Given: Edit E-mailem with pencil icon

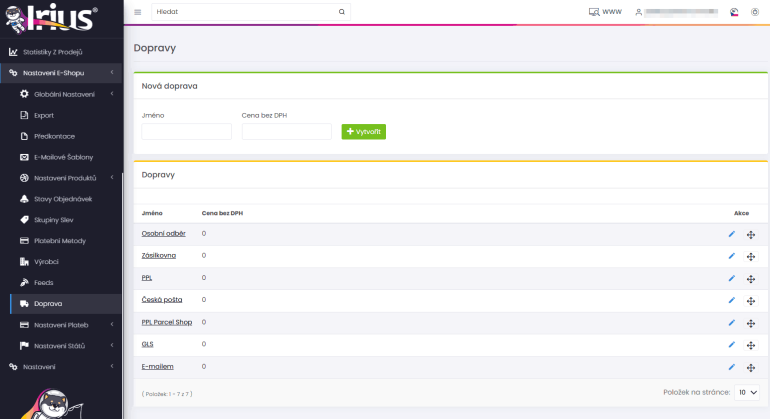Looking at the screenshot, I should [x=732, y=367].
